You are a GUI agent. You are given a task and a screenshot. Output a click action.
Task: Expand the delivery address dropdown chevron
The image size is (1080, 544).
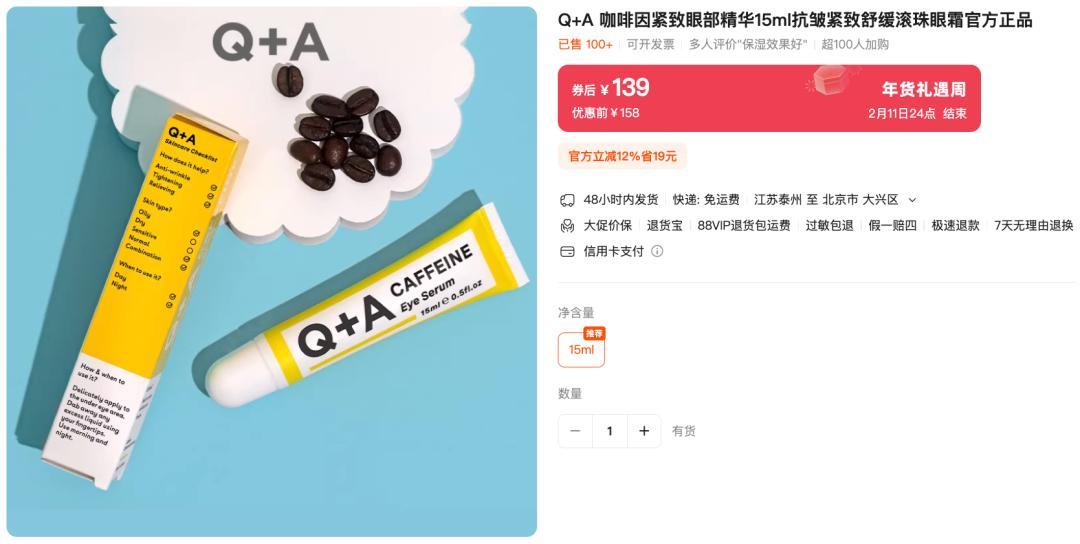click(x=913, y=200)
